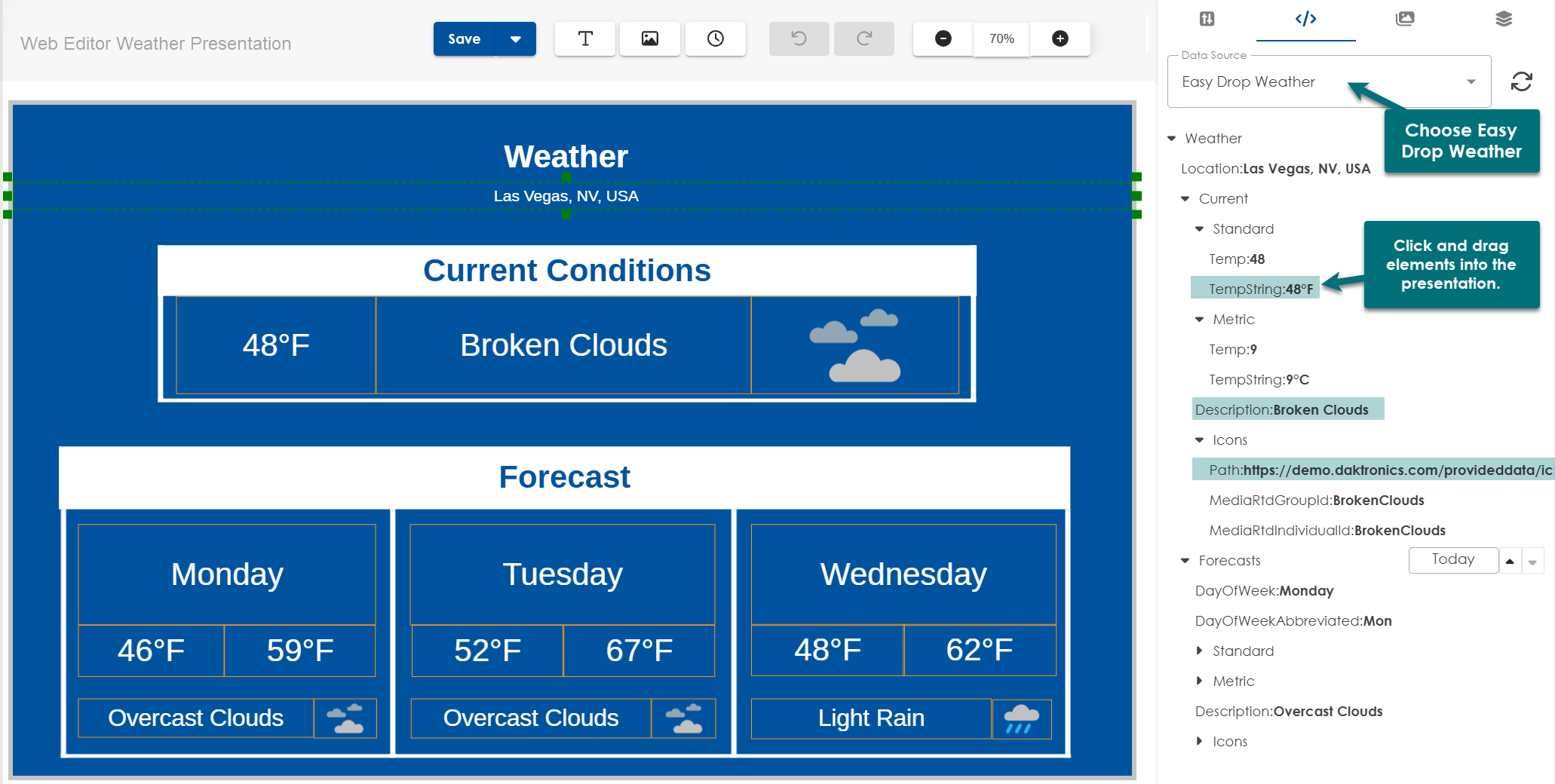Switch to the Layers panel tab
Viewport: 1555px width, 784px height.
pyautogui.click(x=1504, y=19)
